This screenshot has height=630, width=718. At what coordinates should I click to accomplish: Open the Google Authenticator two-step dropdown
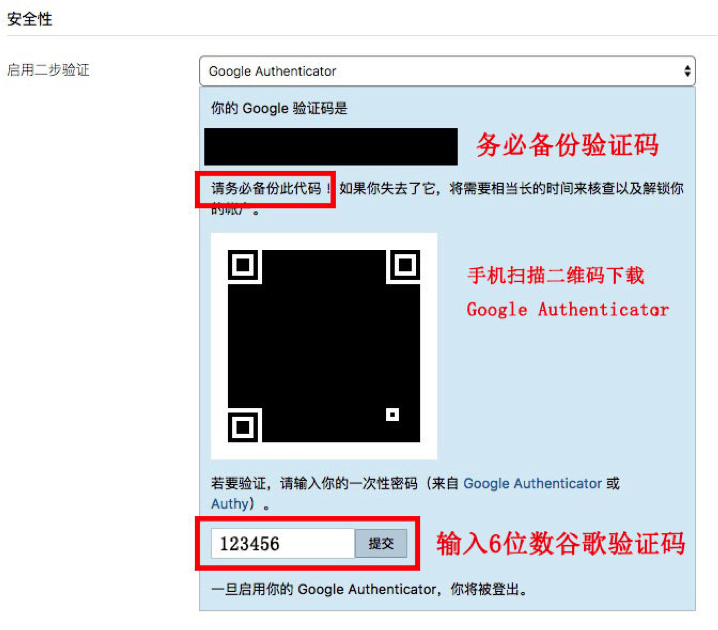pyautogui.click(x=447, y=71)
